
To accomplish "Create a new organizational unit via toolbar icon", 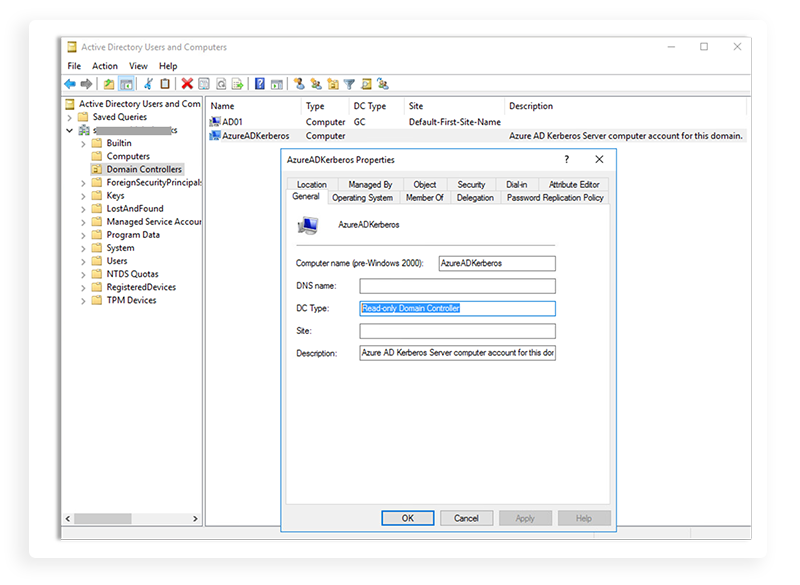I will [x=333, y=84].
